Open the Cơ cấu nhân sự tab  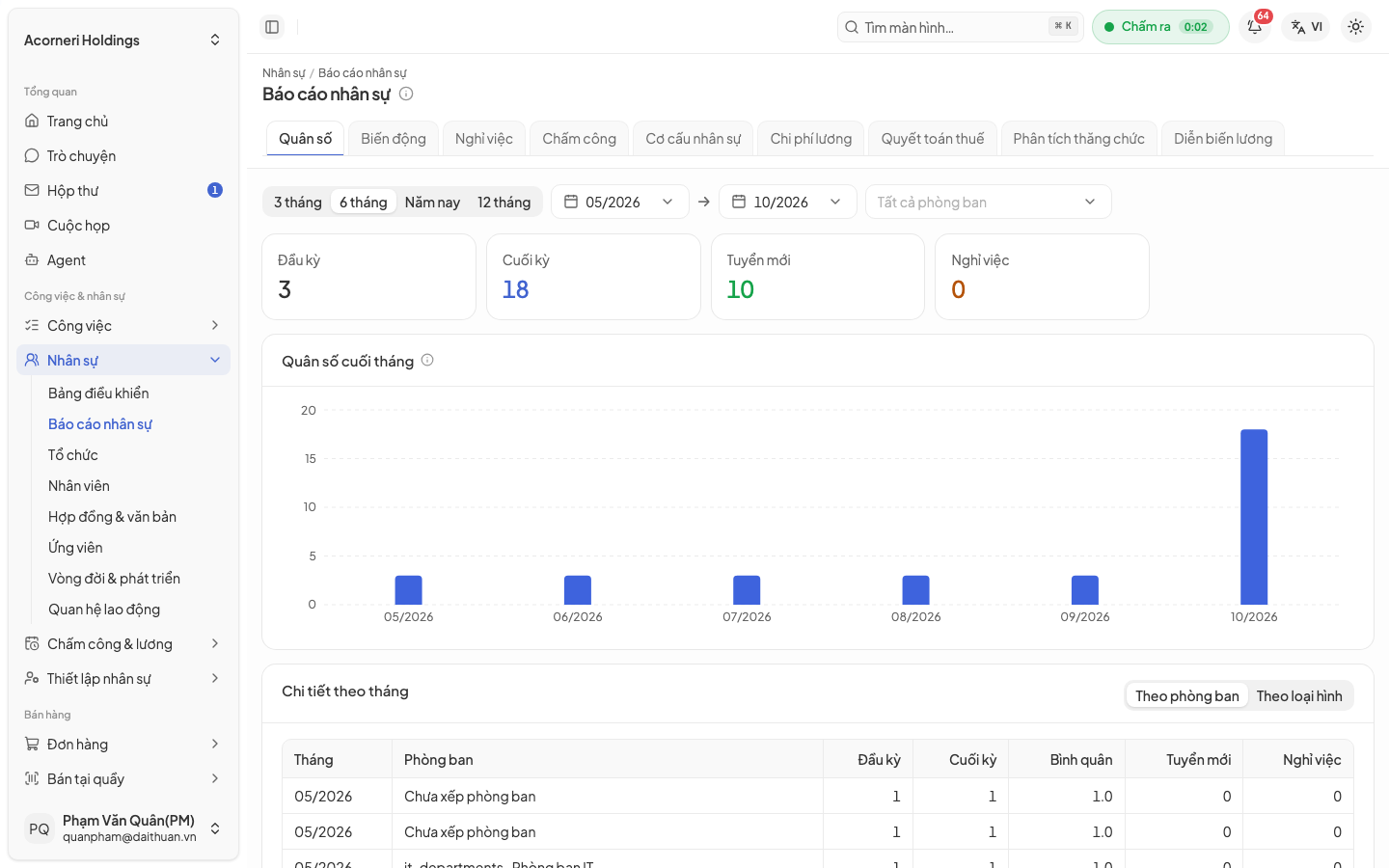(694, 139)
